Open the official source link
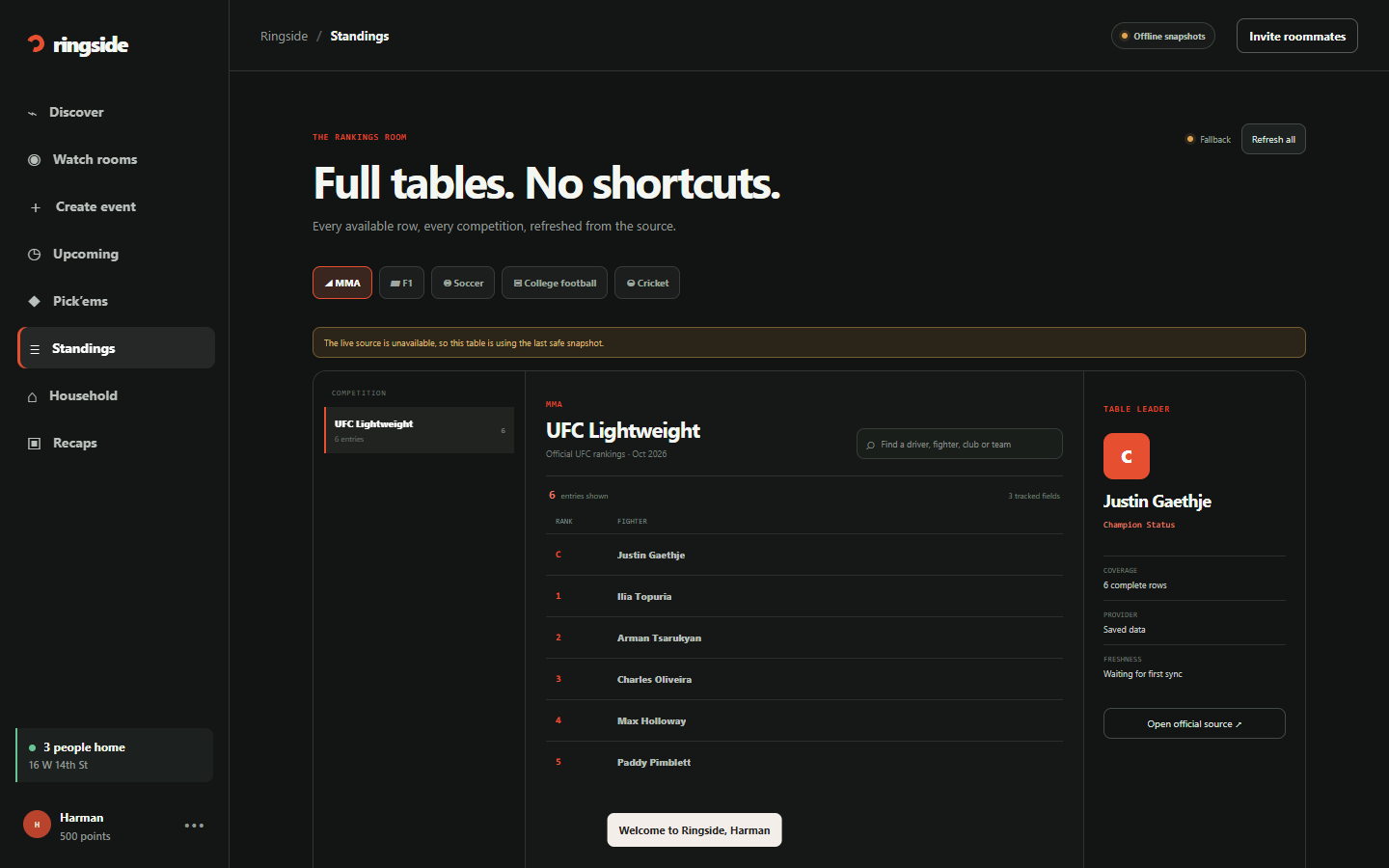1389x868 pixels. [x=1194, y=723]
